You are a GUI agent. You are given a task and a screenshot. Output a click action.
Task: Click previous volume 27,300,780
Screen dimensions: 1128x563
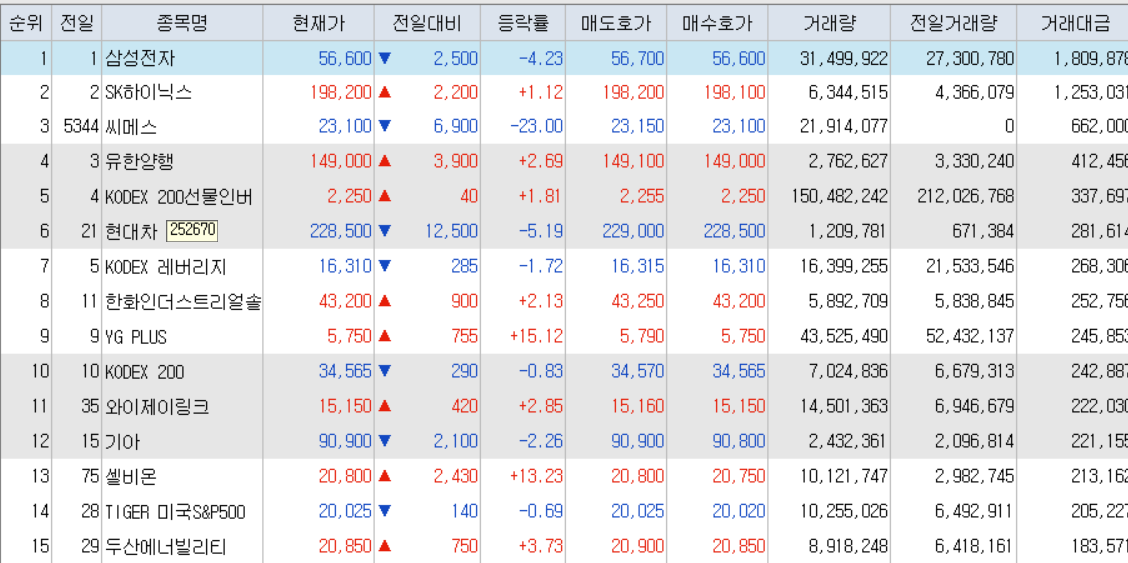point(970,59)
